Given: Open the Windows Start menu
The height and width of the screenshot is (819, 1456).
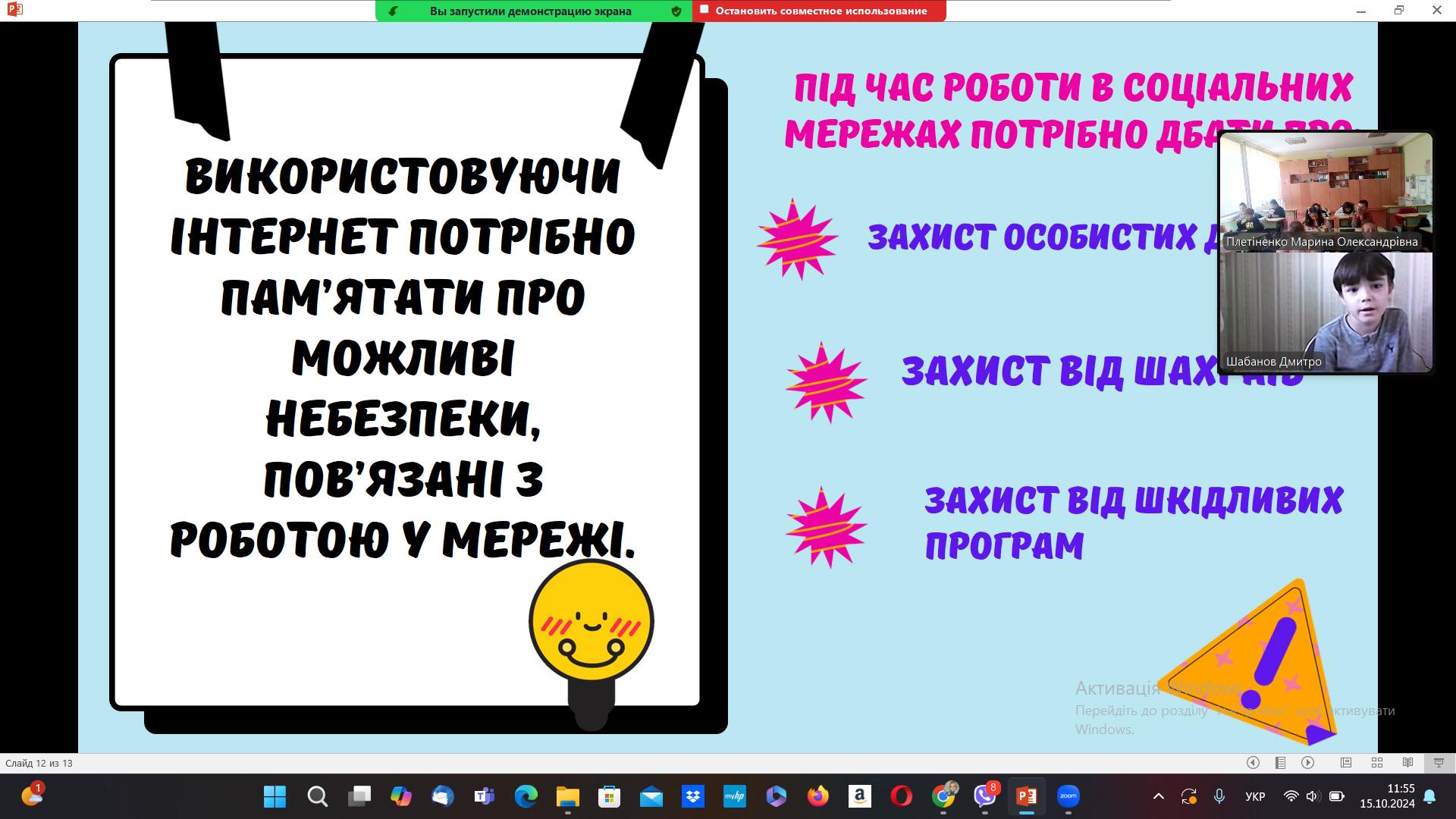Looking at the screenshot, I should [x=275, y=796].
